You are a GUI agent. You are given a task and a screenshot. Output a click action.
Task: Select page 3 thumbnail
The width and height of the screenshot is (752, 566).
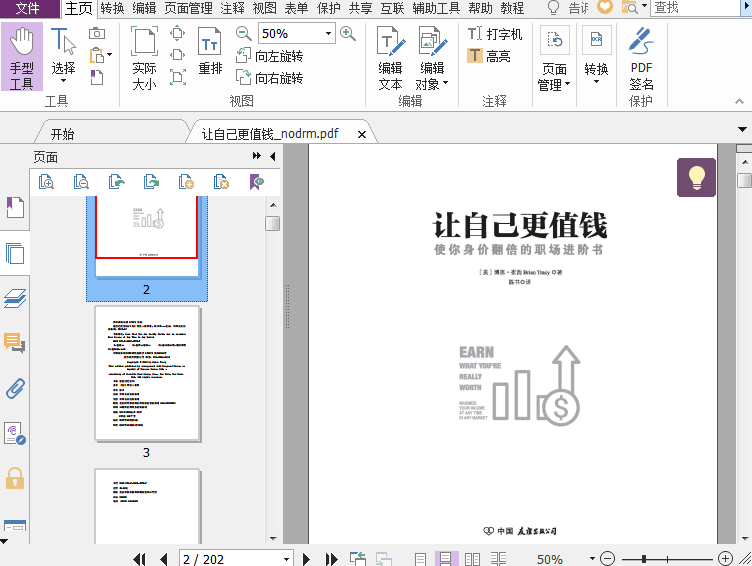147,374
